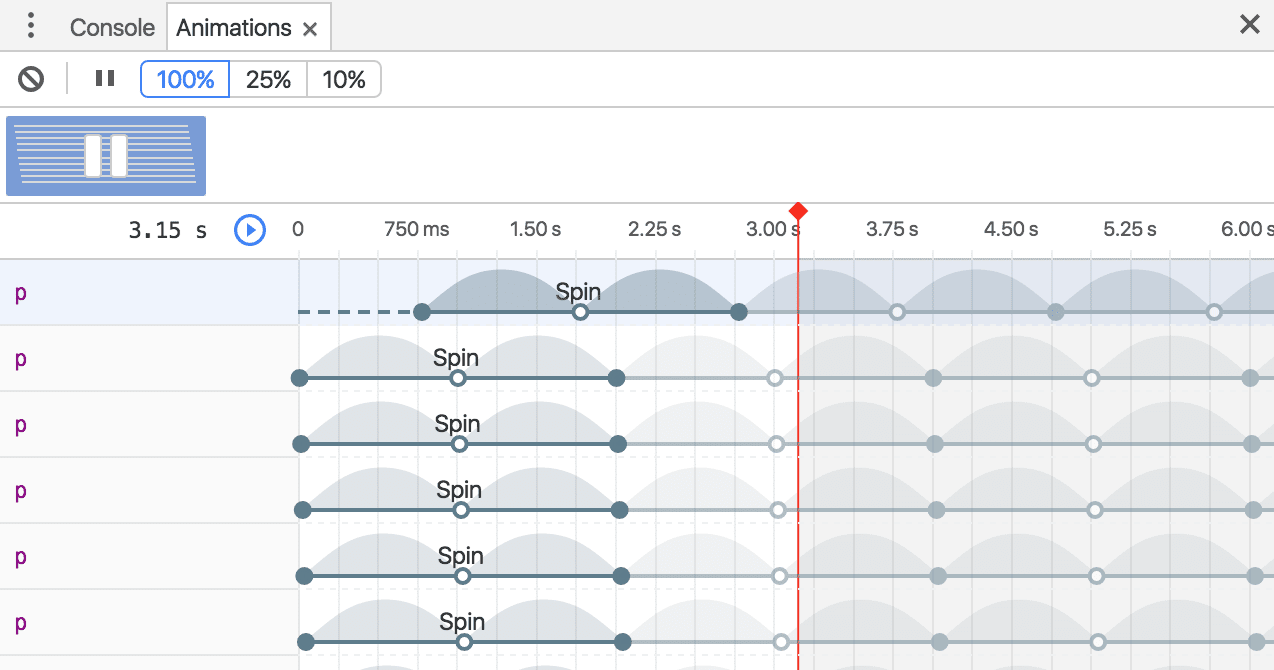The height and width of the screenshot is (670, 1274).
Task: Click the clear all animations icon
Action: coord(32,79)
